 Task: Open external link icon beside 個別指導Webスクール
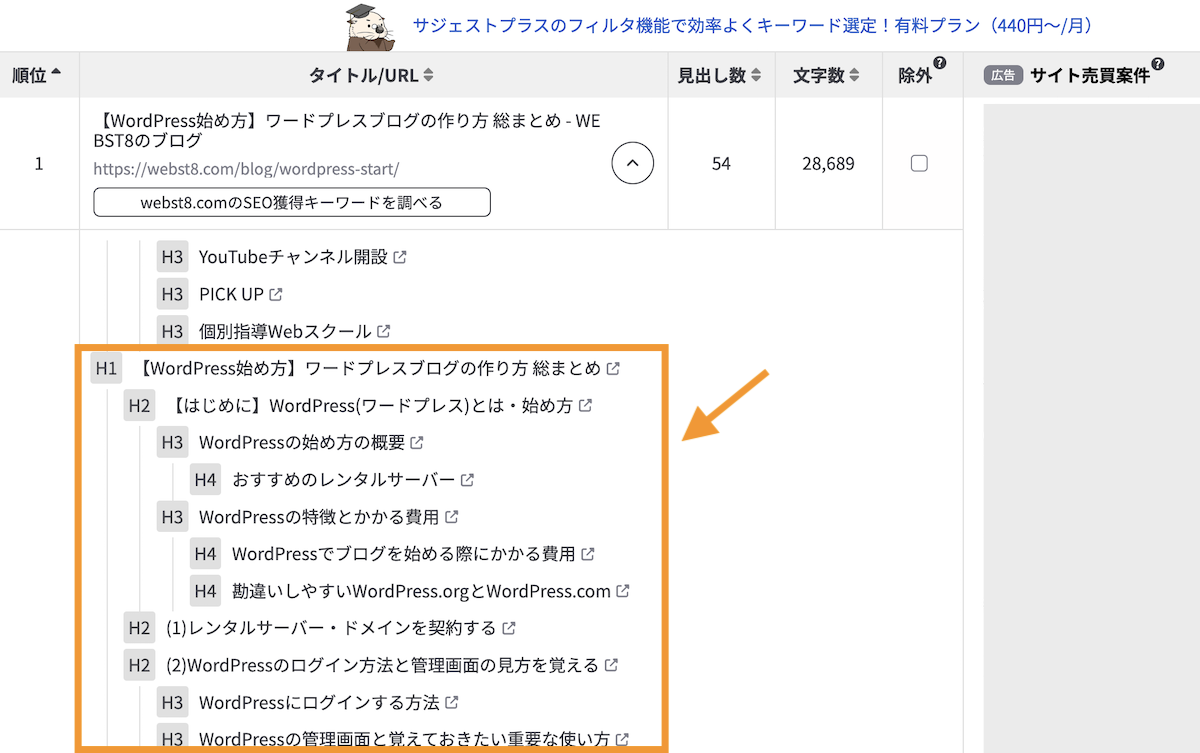point(384,331)
